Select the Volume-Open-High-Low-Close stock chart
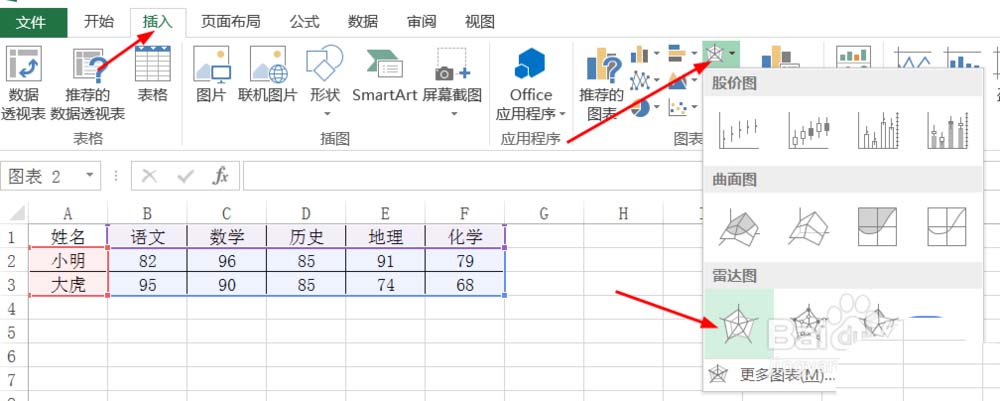This screenshot has height=401, width=1000. pyautogui.click(x=948, y=131)
